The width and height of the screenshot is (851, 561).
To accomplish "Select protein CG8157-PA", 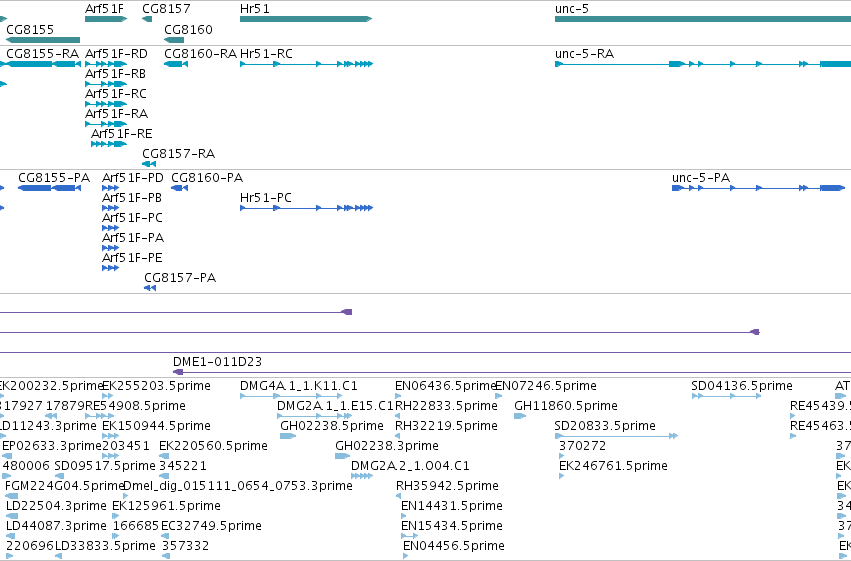I will click(150, 288).
